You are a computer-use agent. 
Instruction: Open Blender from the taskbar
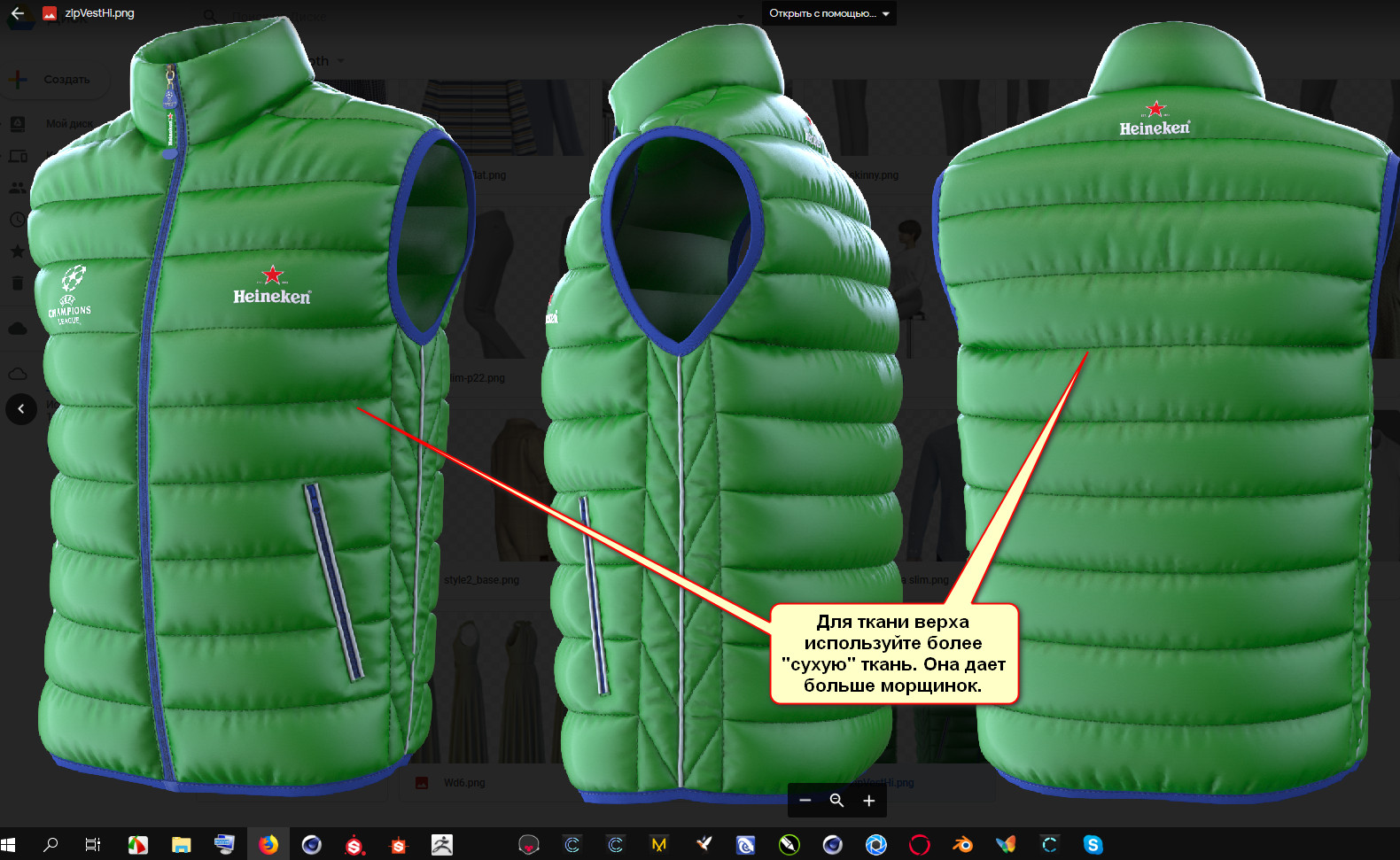[x=962, y=845]
